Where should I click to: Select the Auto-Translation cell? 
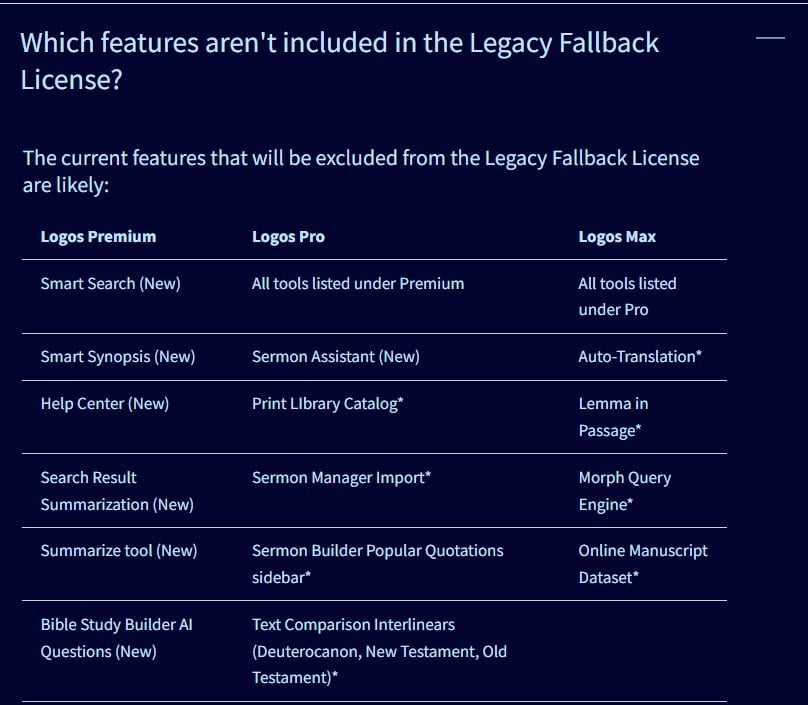pos(640,357)
